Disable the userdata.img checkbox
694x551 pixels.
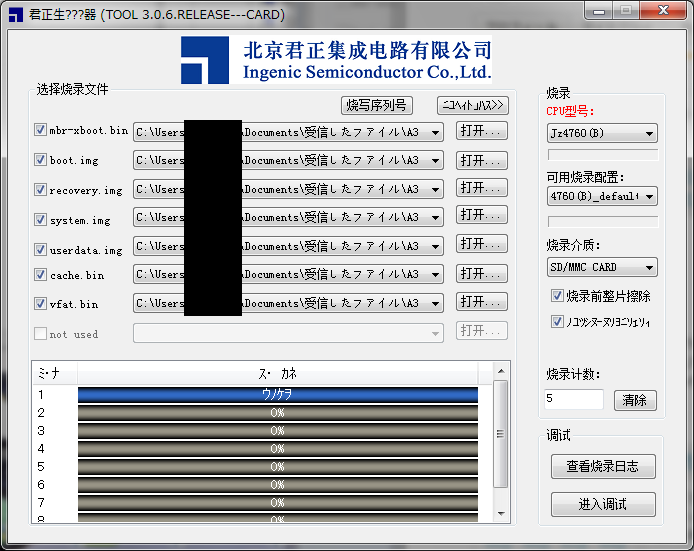click(40, 249)
